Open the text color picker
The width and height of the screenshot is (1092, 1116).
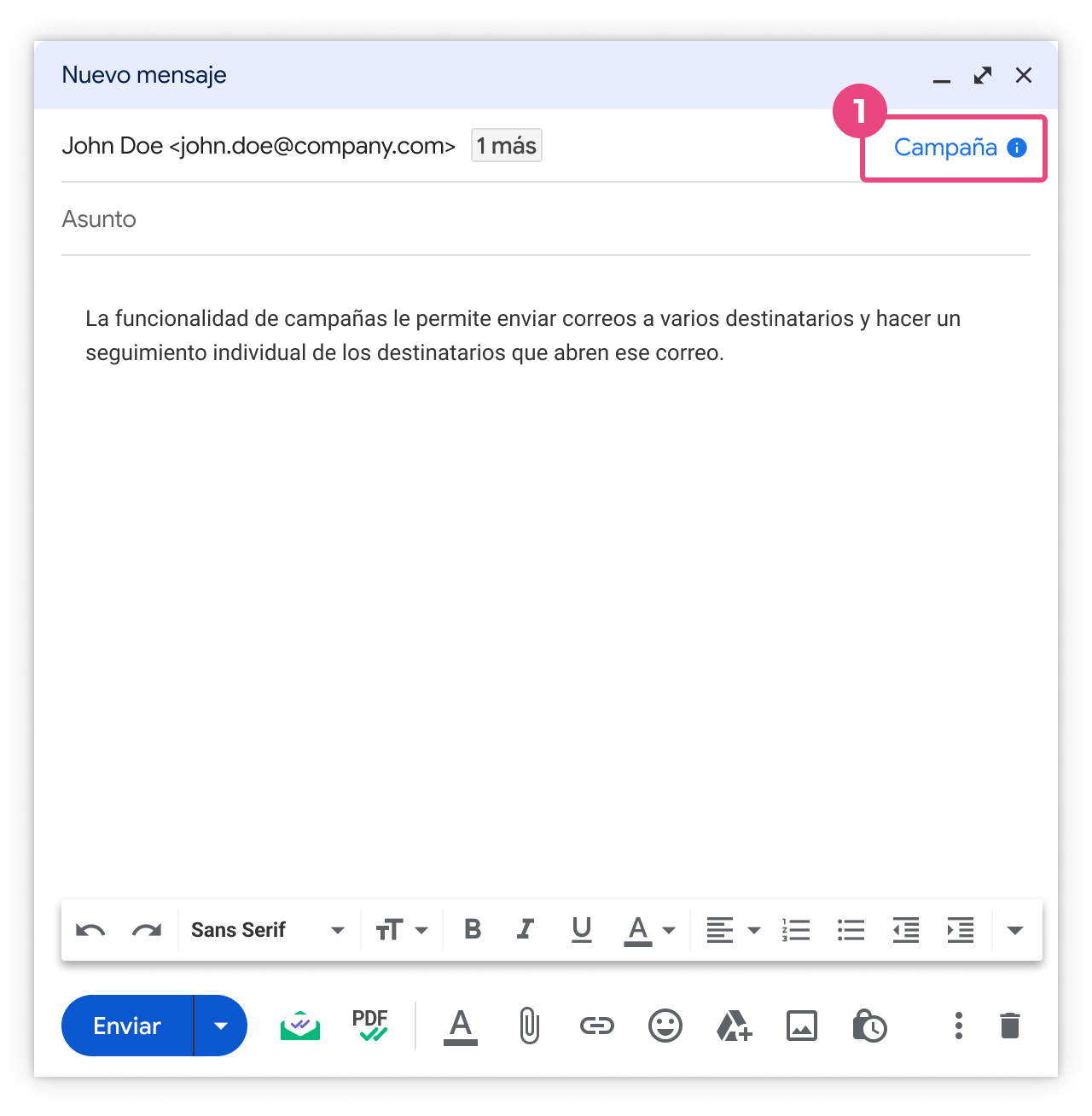point(650,930)
